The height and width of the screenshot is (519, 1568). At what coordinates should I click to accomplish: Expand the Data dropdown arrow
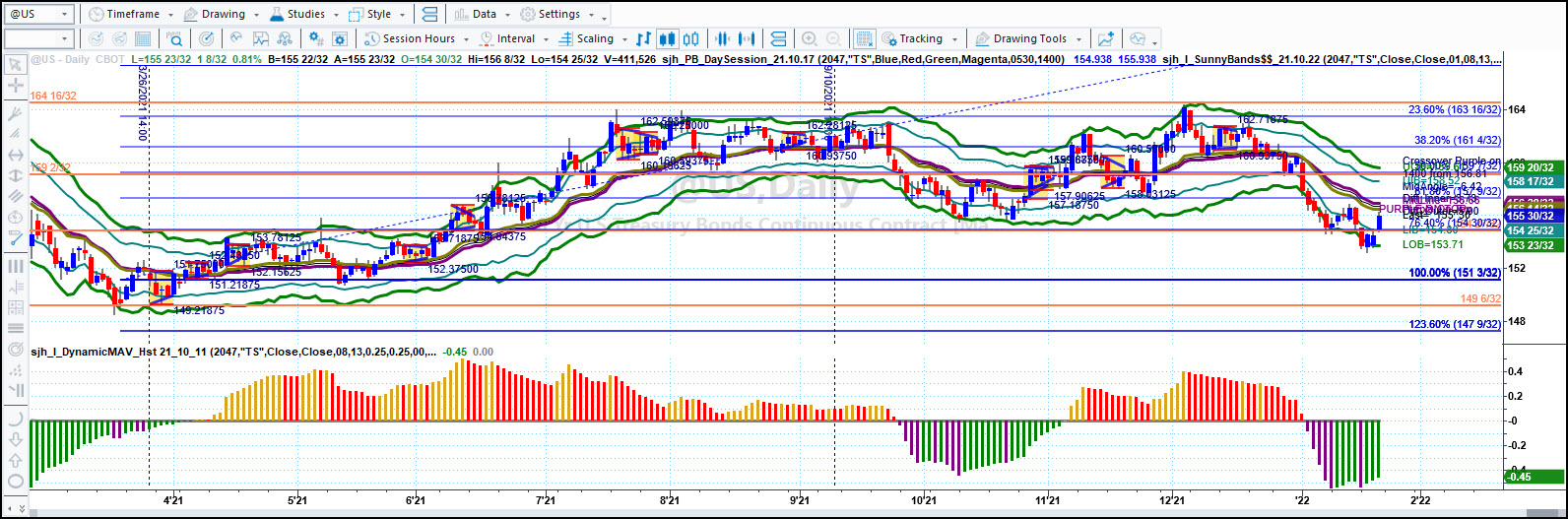[x=507, y=16]
